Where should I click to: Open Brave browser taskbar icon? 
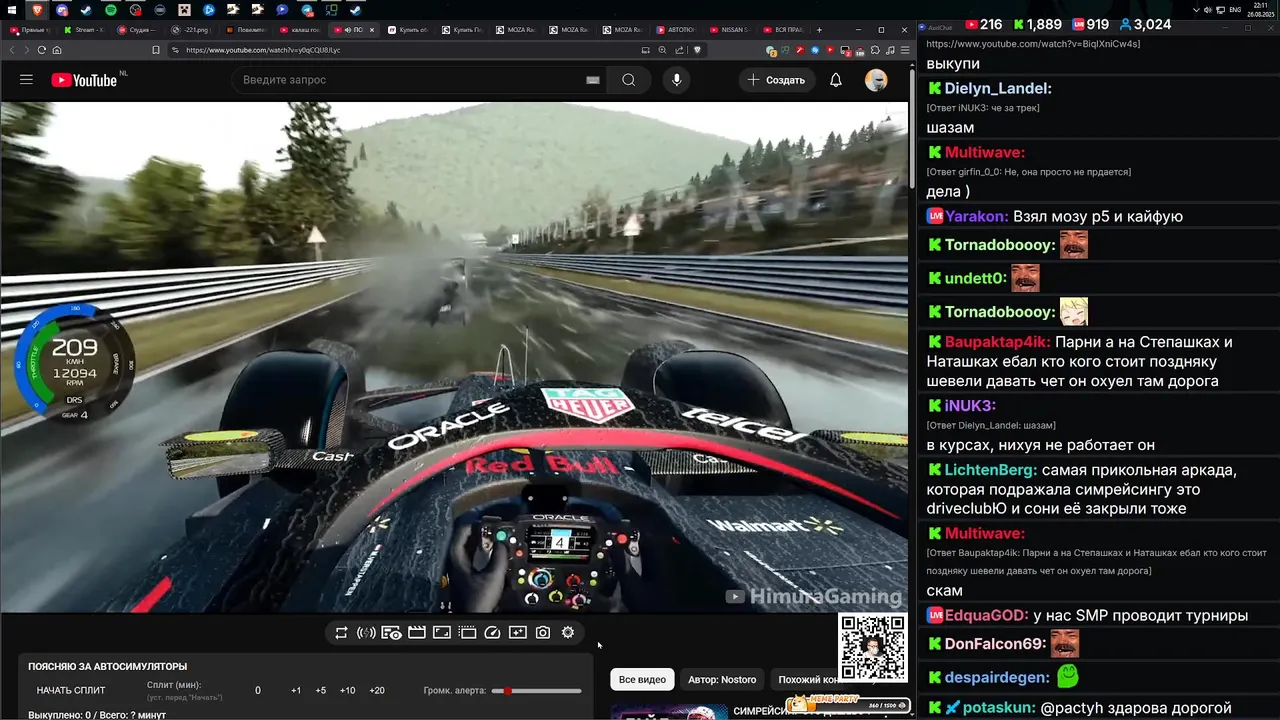pos(38,10)
